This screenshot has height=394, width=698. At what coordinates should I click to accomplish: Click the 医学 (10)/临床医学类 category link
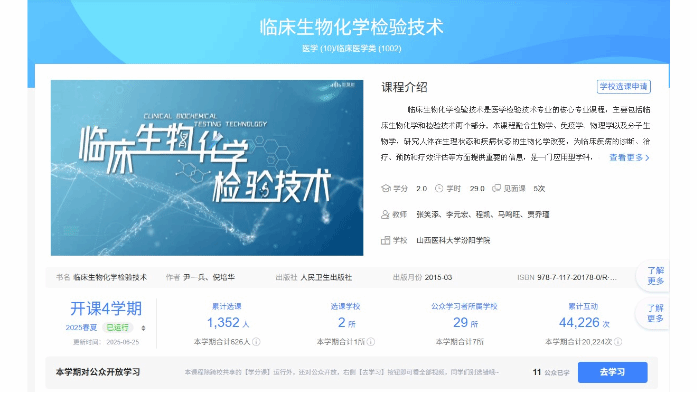click(x=352, y=49)
